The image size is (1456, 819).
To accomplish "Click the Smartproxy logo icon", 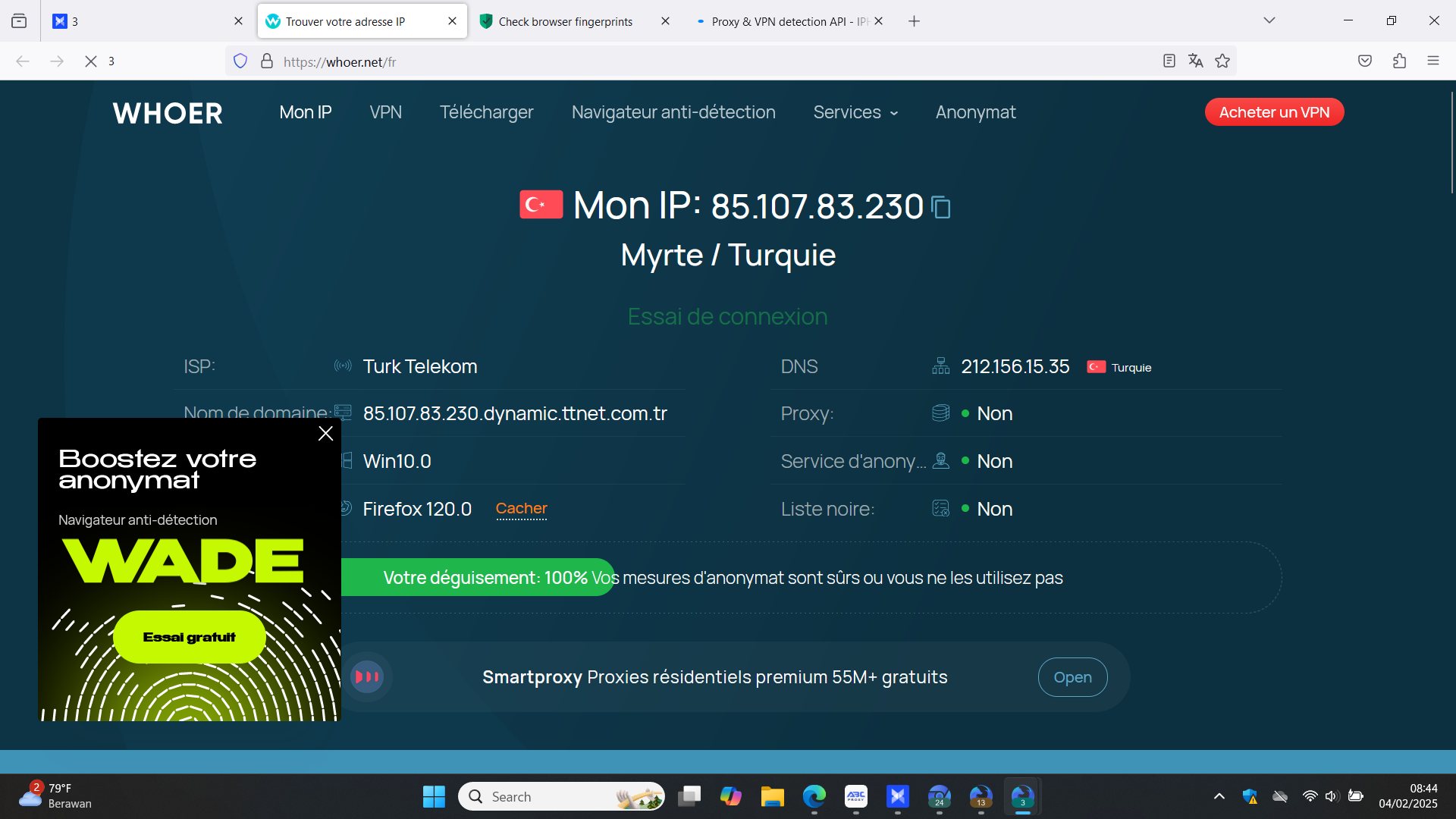I will pyautogui.click(x=367, y=676).
